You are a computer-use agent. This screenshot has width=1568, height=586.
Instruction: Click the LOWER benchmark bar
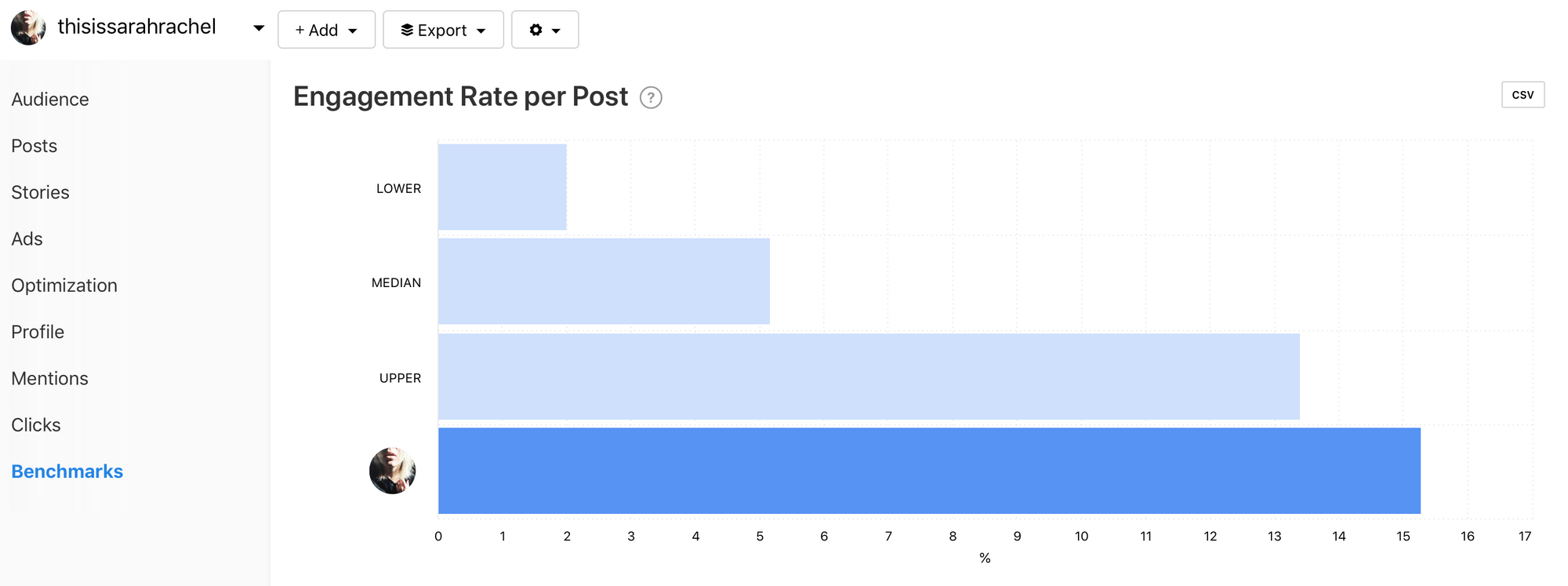pos(502,187)
